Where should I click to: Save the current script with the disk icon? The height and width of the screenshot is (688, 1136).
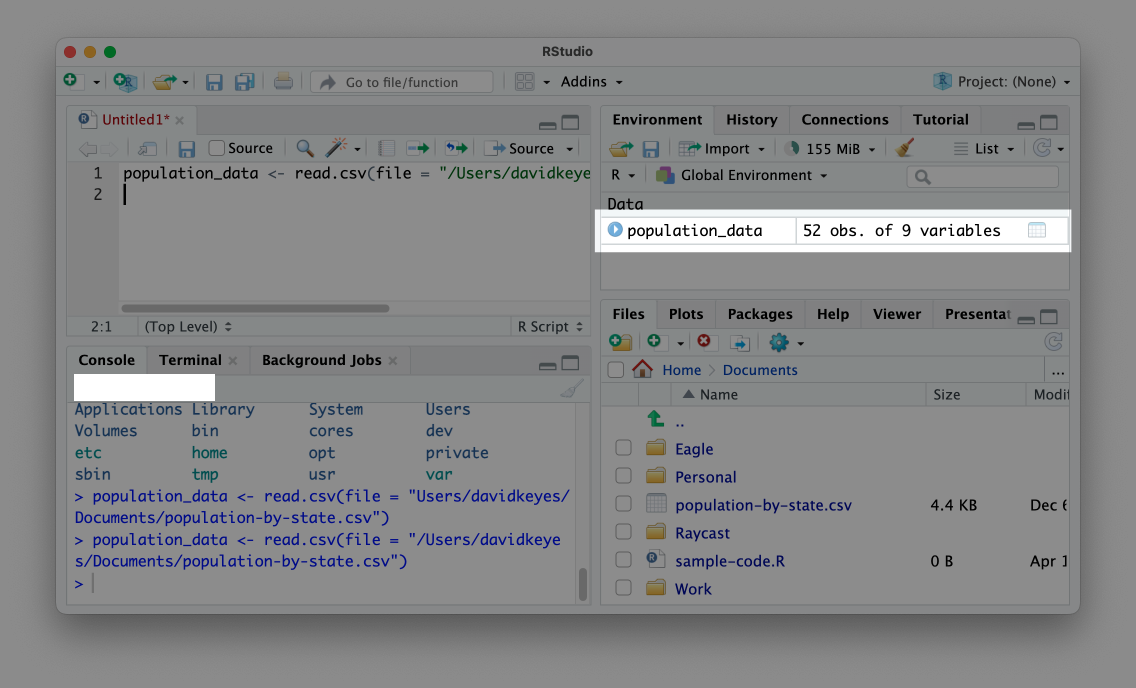coord(186,147)
